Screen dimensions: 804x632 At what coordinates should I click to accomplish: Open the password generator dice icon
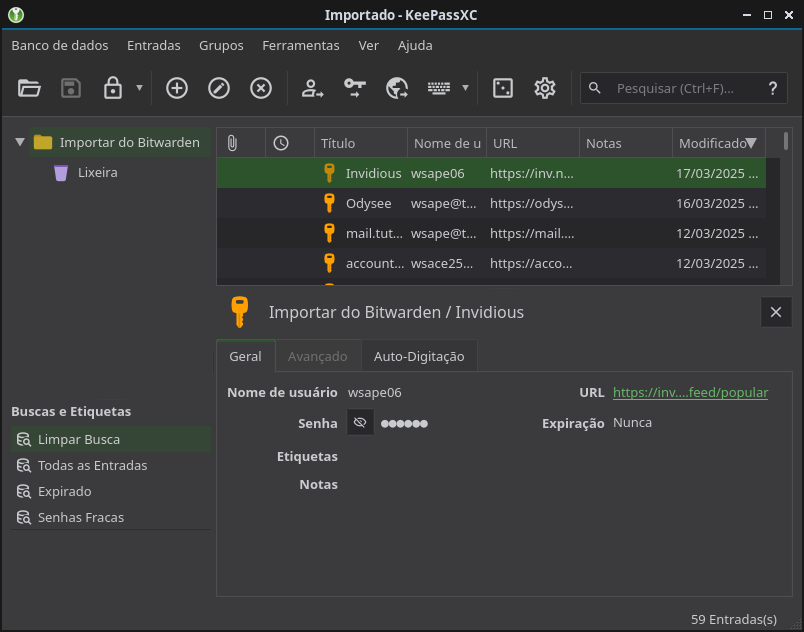(502, 88)
